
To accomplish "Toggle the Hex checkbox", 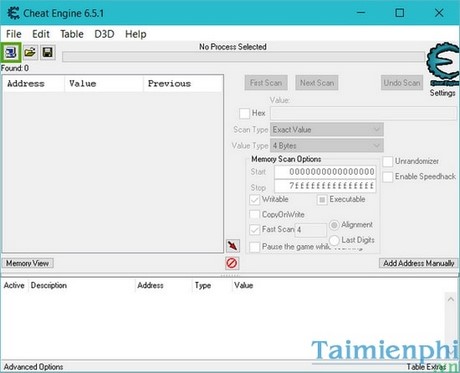I will pos(244,113).
